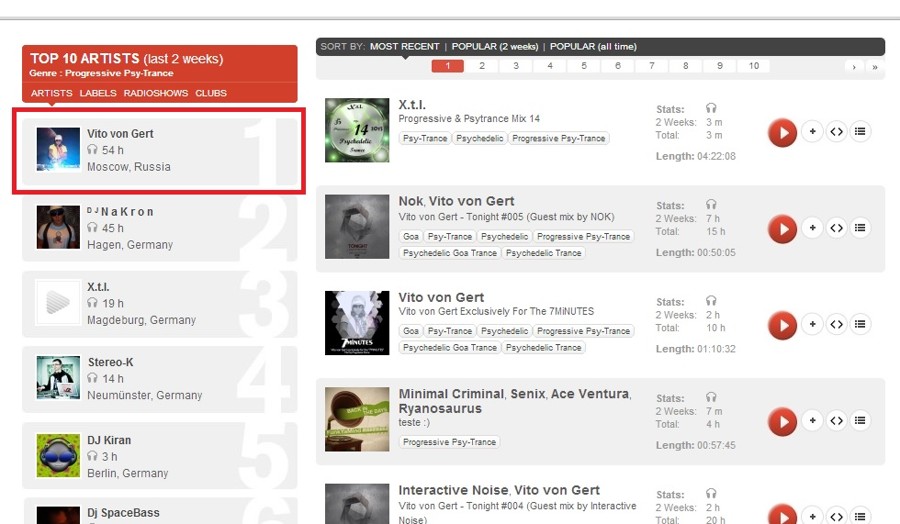900x524 pixels.
Task: Click Psychedelic tag on X.t.I. mix
Action: [x=480, y=138]
